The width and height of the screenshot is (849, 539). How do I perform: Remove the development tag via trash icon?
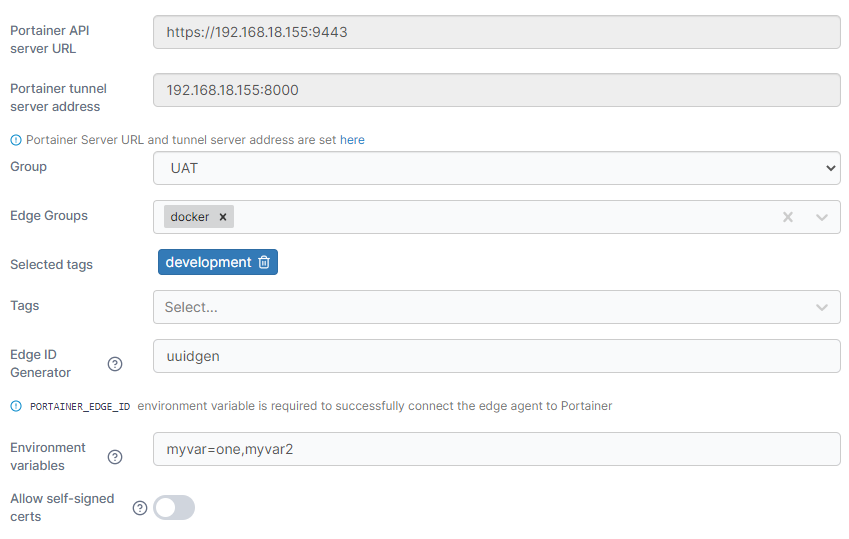click(264, 262)
